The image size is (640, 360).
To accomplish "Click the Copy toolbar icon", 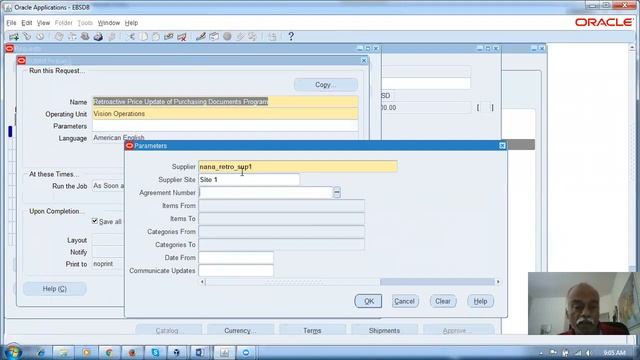I will 143,37.
